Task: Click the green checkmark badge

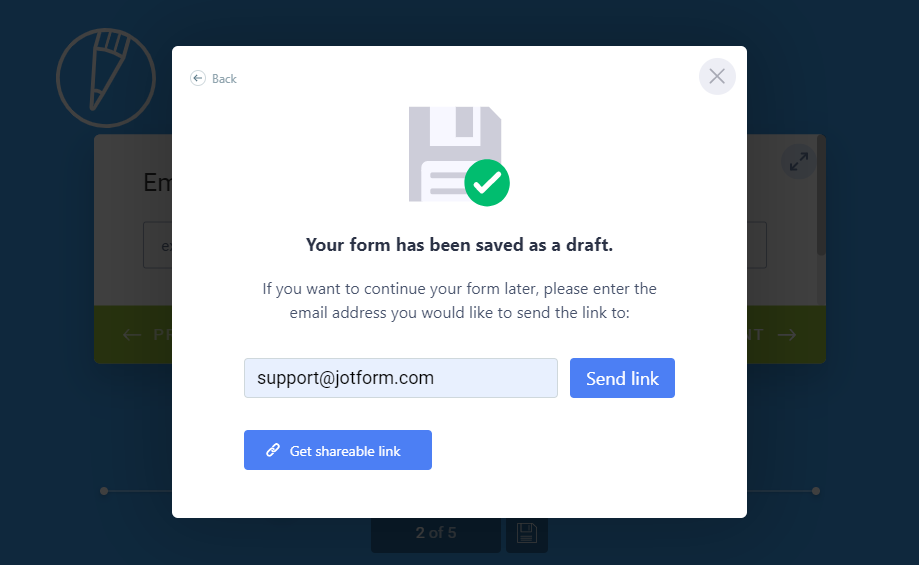Action: pyautogui.click(x=487, y=183)
